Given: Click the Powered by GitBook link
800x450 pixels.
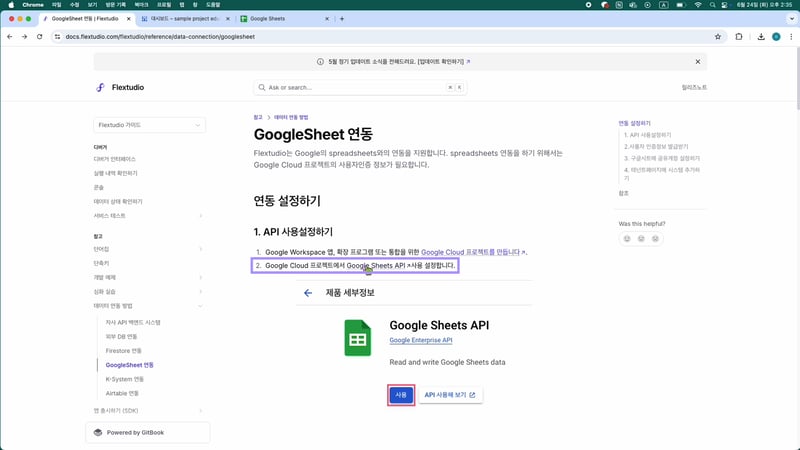Looking at the screenshot, I should point(148,433).
